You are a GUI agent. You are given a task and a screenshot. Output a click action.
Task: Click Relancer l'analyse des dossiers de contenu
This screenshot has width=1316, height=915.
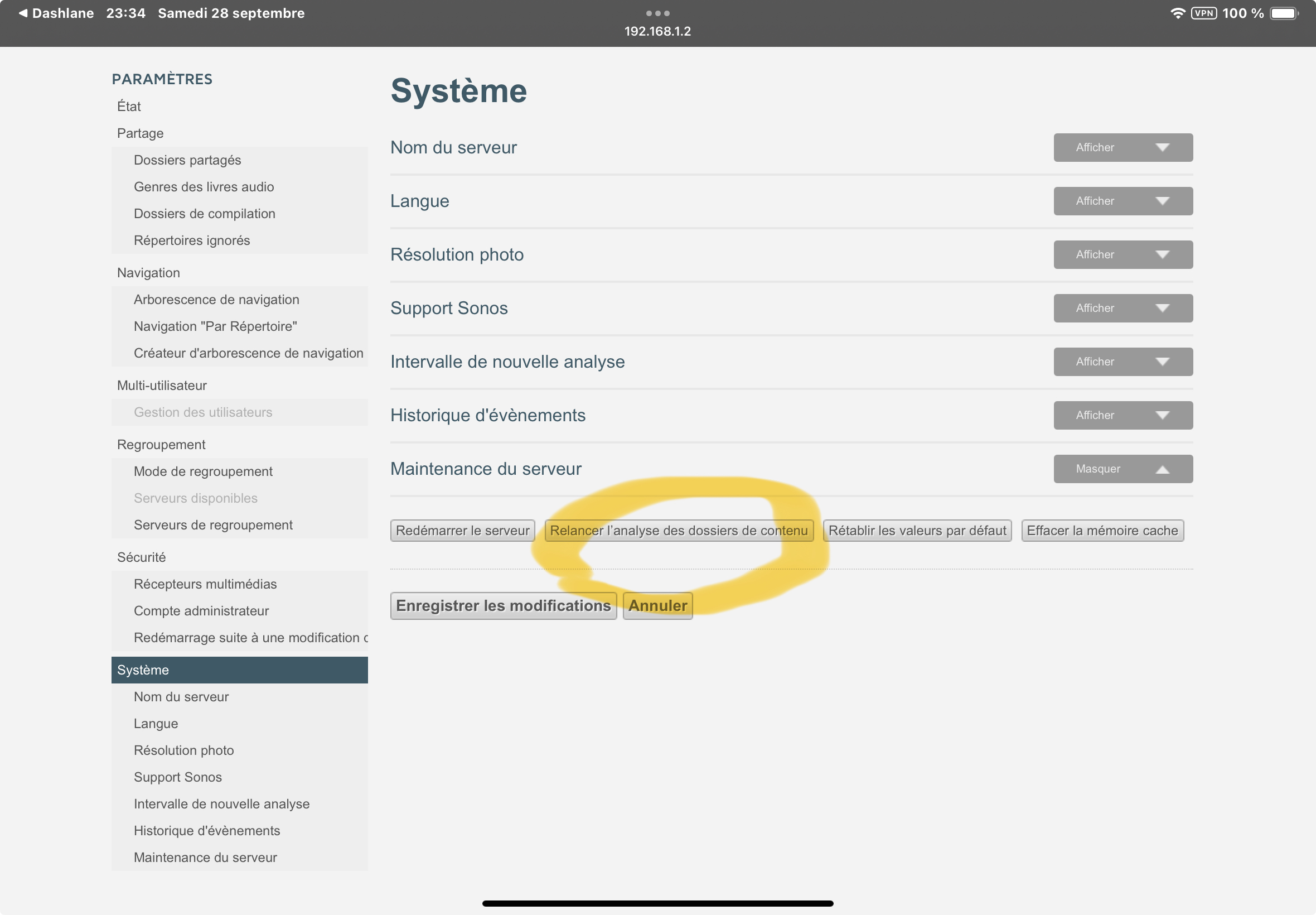(x=678, y=531)
